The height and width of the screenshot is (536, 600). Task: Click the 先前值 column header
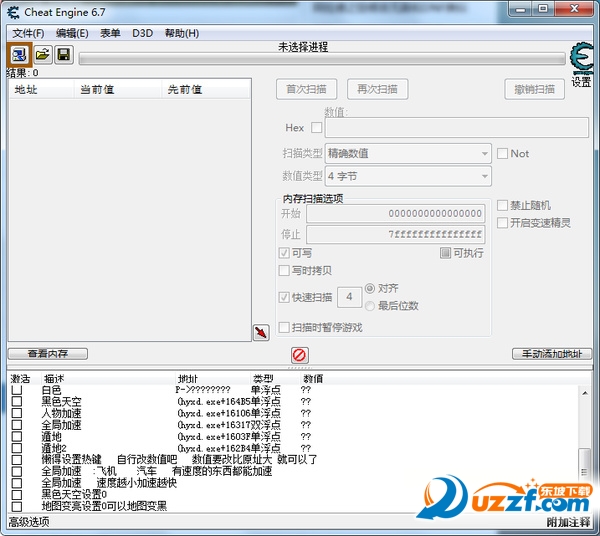(x=205, y=90)
